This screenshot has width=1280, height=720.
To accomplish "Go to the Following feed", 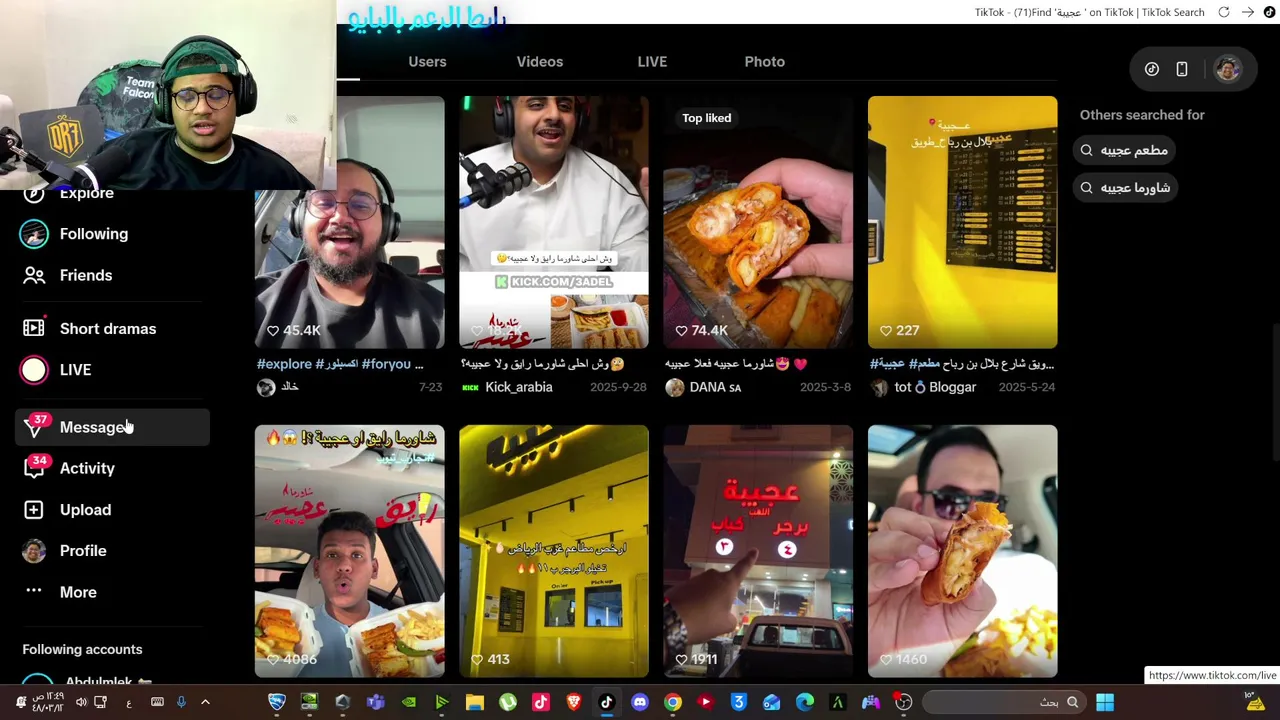I will (x=93, y=234).
